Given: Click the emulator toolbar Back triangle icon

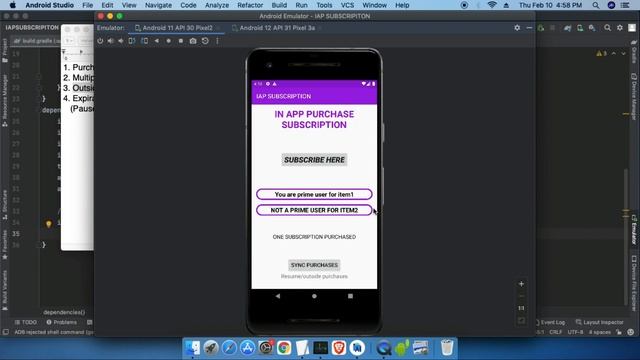Looking at the screenshot, I should click(x=157, y=41).
